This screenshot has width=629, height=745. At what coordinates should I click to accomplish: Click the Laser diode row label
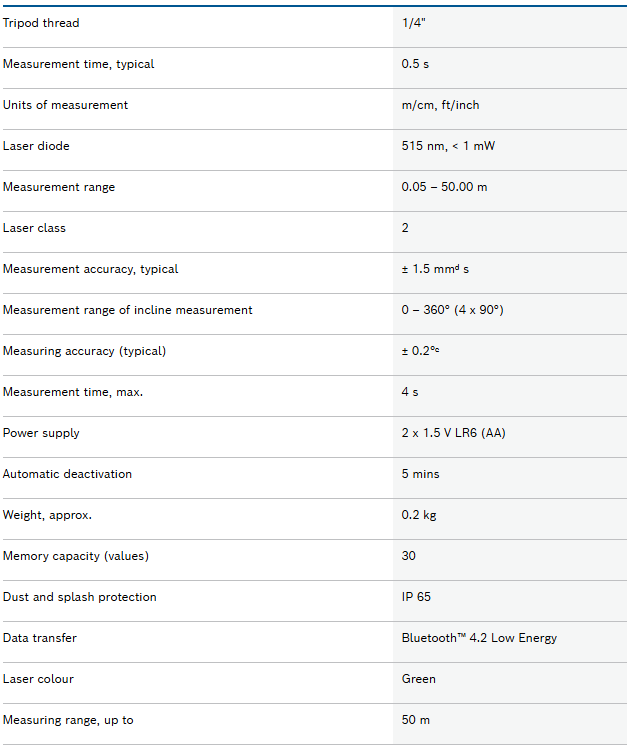click(x=36, y=146)
